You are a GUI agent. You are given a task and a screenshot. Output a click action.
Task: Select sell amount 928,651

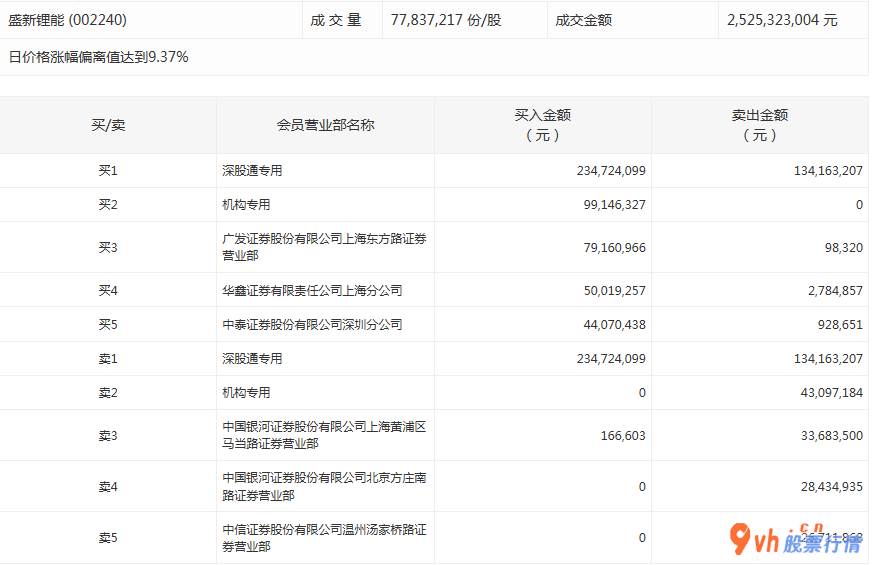[840, 324]
